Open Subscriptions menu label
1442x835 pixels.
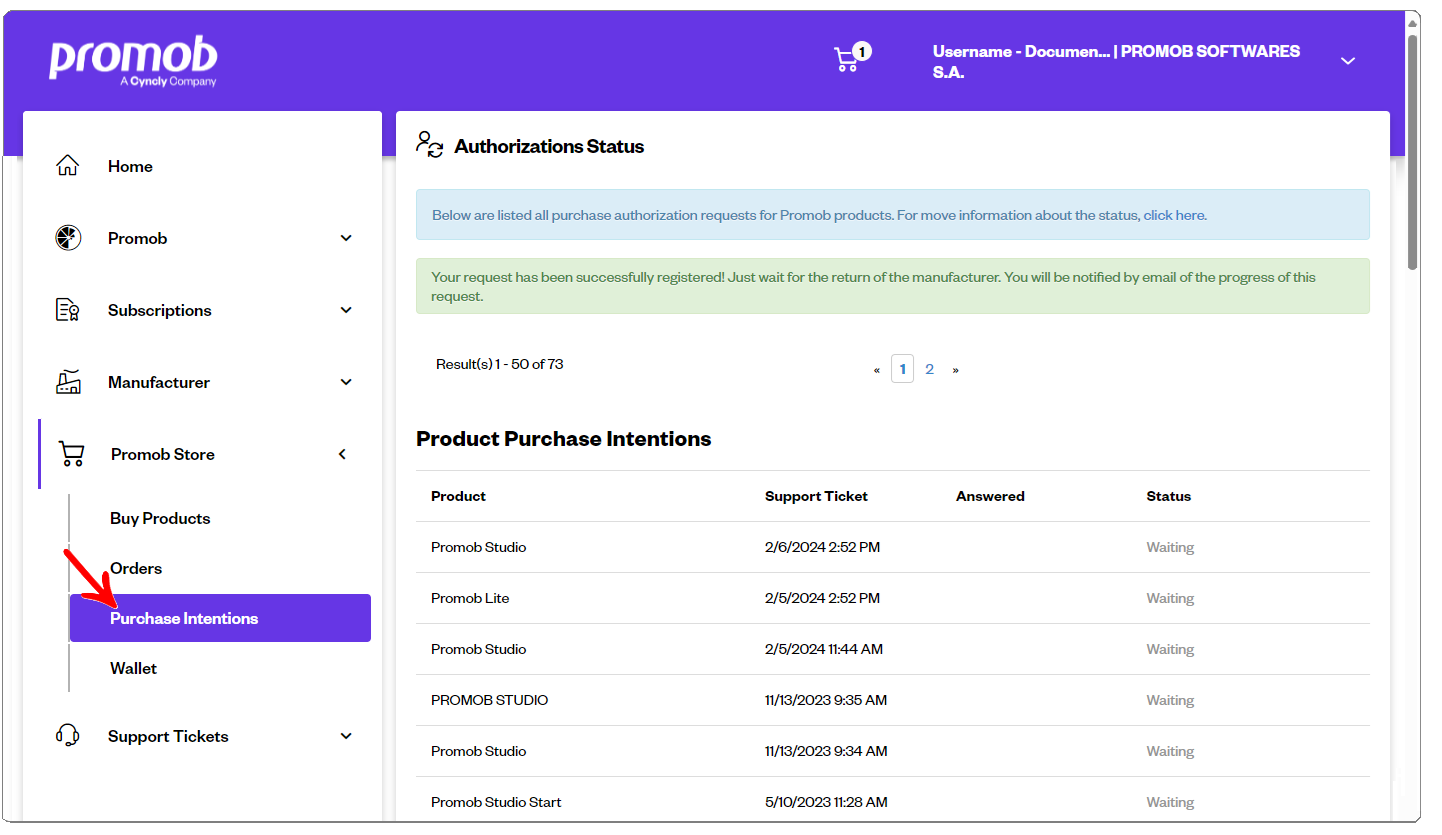point(160,310)
